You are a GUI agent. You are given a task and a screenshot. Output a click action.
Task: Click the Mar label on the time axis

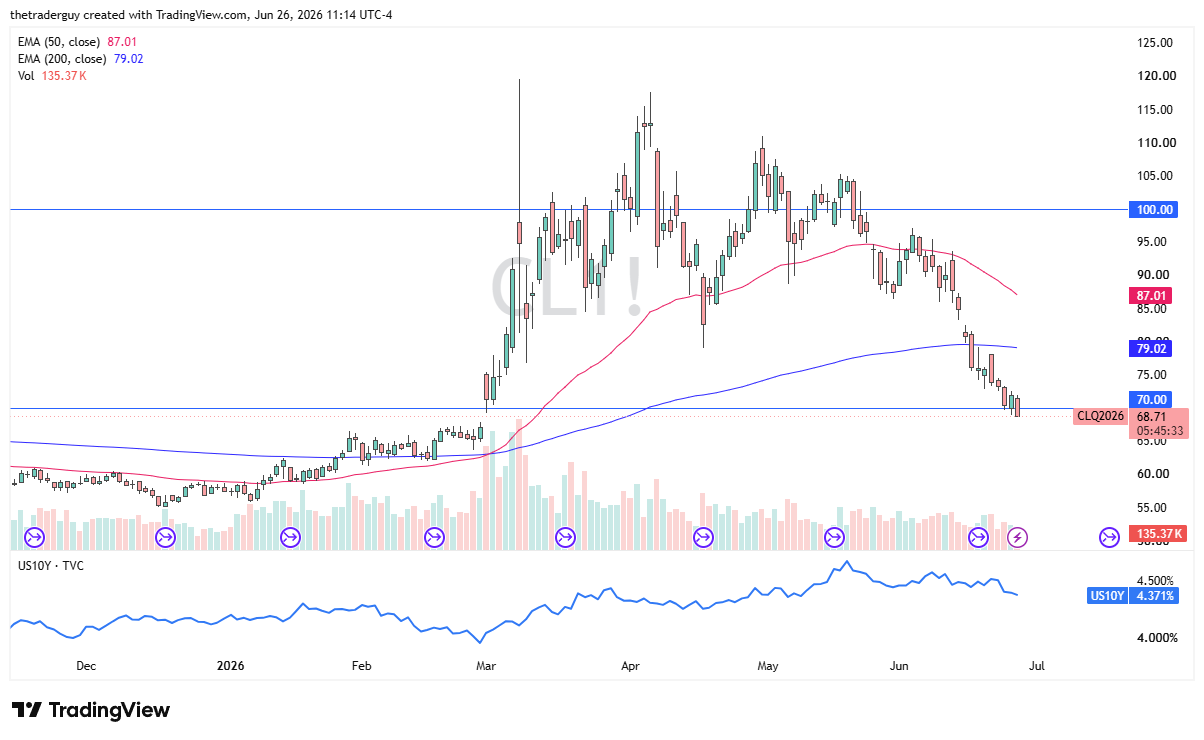click(x=486, y=666)
